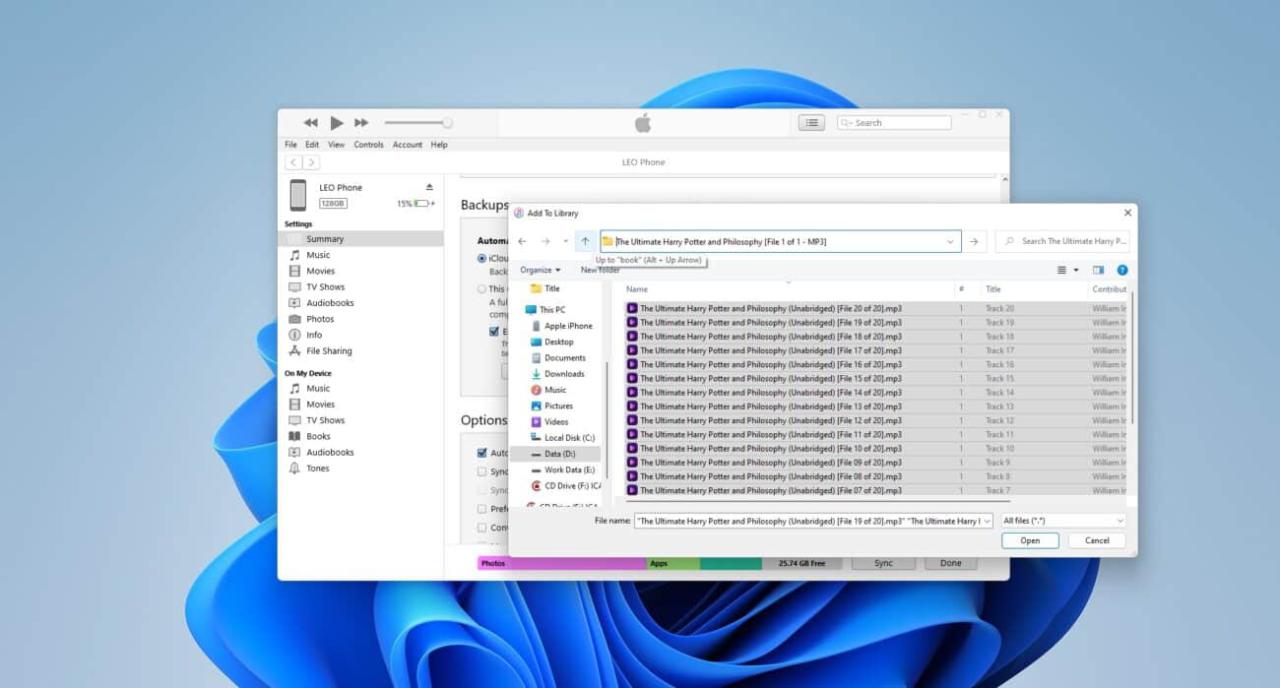The image size is (1280, 688).
Task: Open Movies under Settings in iTunes sidebar
Action: [x=320, y=271]
